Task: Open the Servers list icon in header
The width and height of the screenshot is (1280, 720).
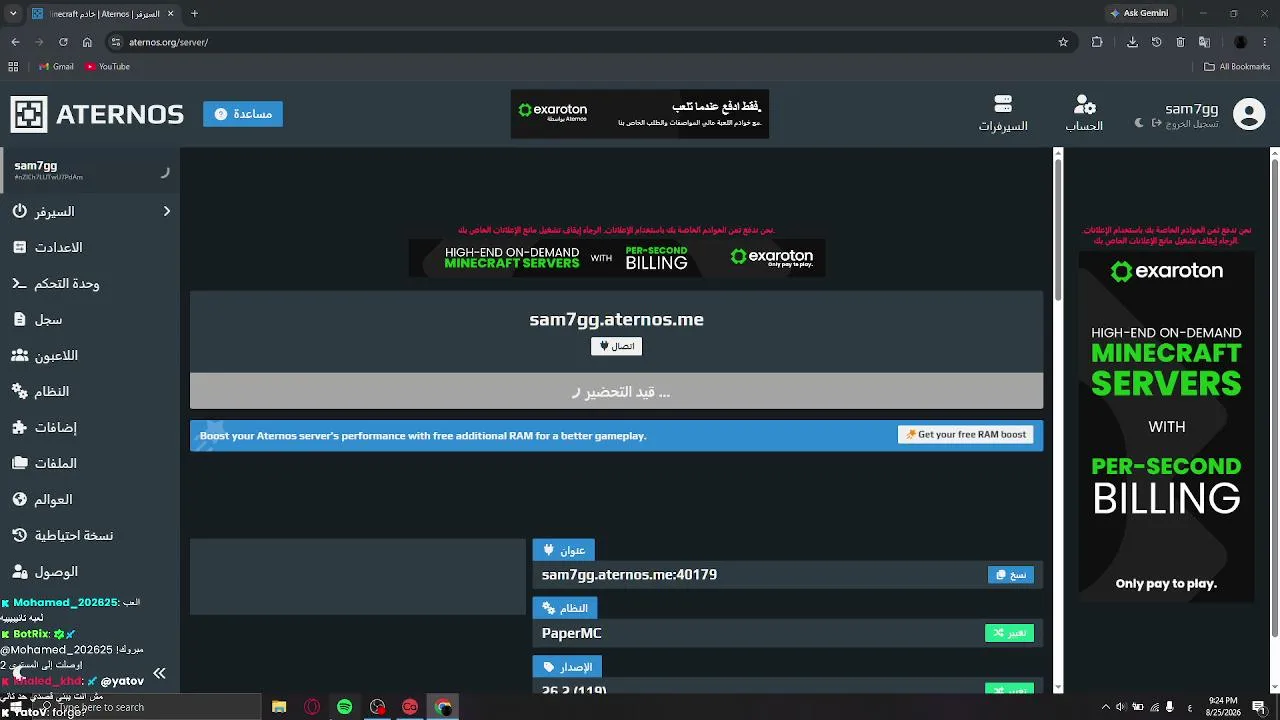Action: [1003, 114]
